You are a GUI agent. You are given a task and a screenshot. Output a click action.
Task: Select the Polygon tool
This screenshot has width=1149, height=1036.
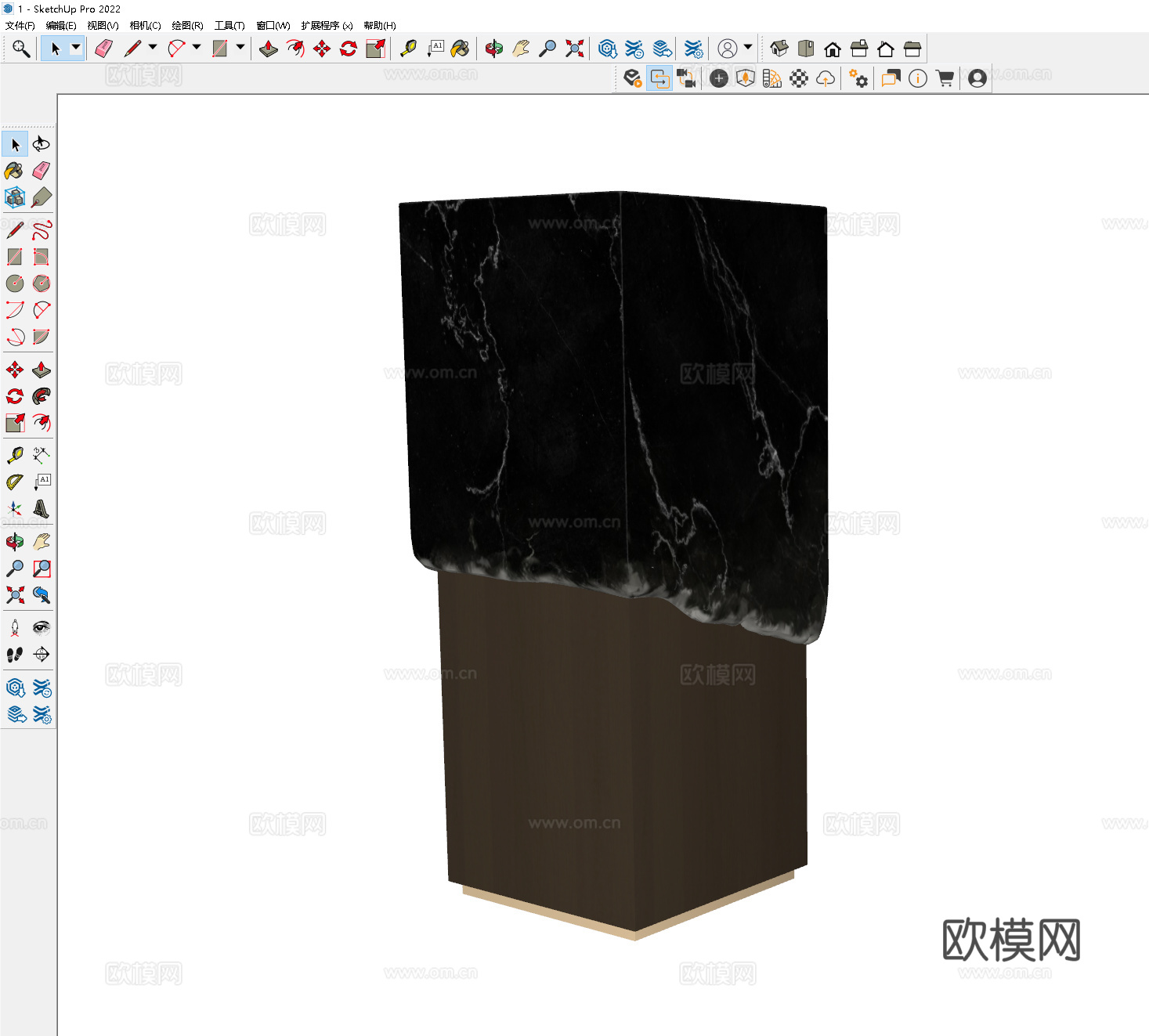click(42, 283)
